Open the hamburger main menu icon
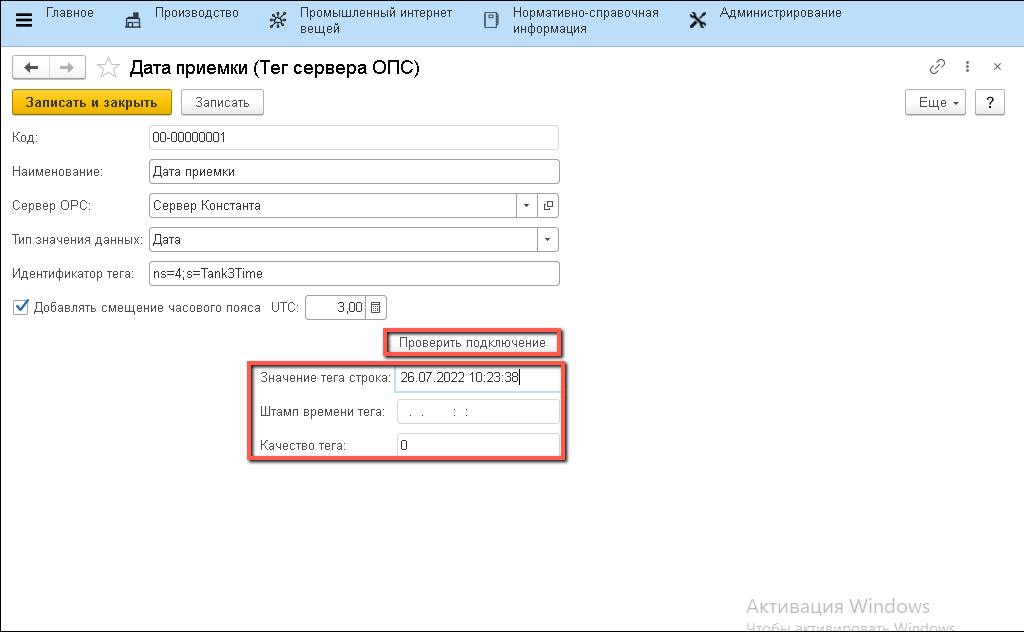1024x632 pixels. point(24,21)
